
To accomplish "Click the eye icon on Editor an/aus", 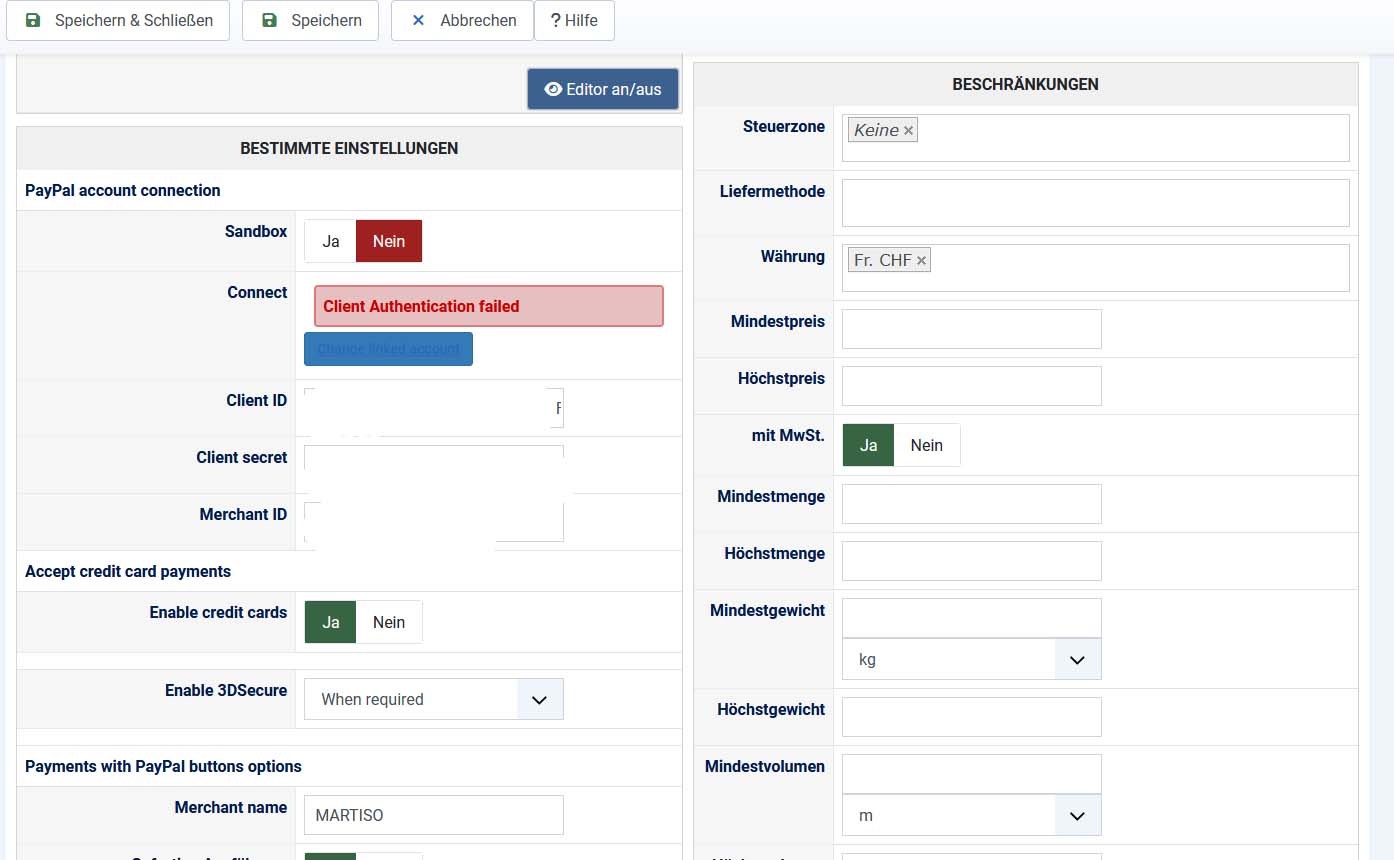I will (x=553, y=89).
